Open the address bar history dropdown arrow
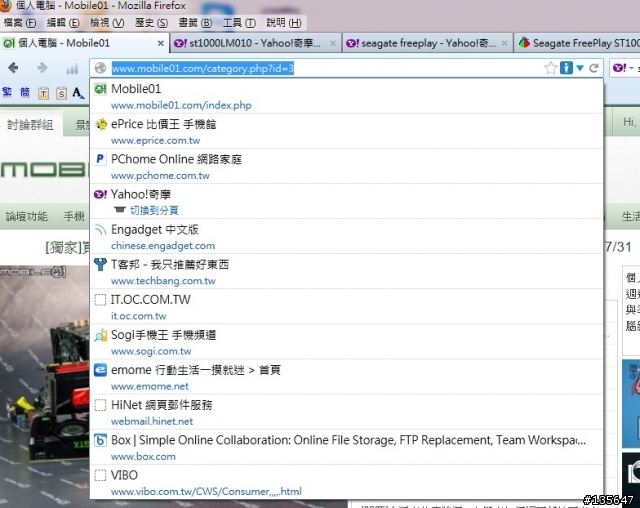 coord(580,68)
